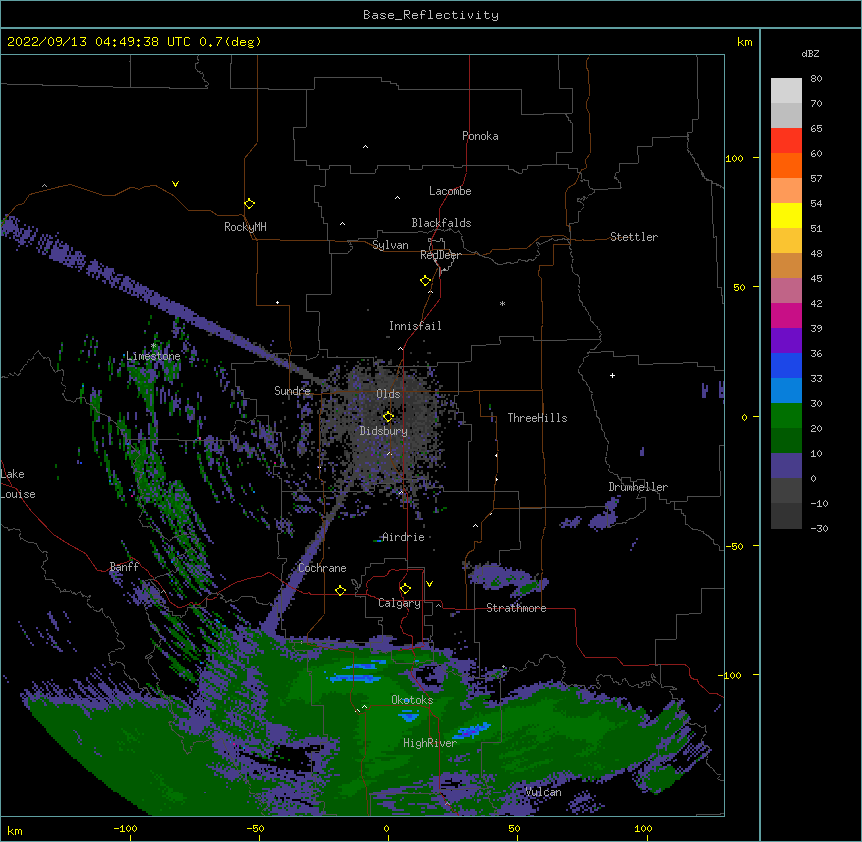Click the RedDeer city label
The width and height of the screenshot is (862, 842).
tap(440, 255)
